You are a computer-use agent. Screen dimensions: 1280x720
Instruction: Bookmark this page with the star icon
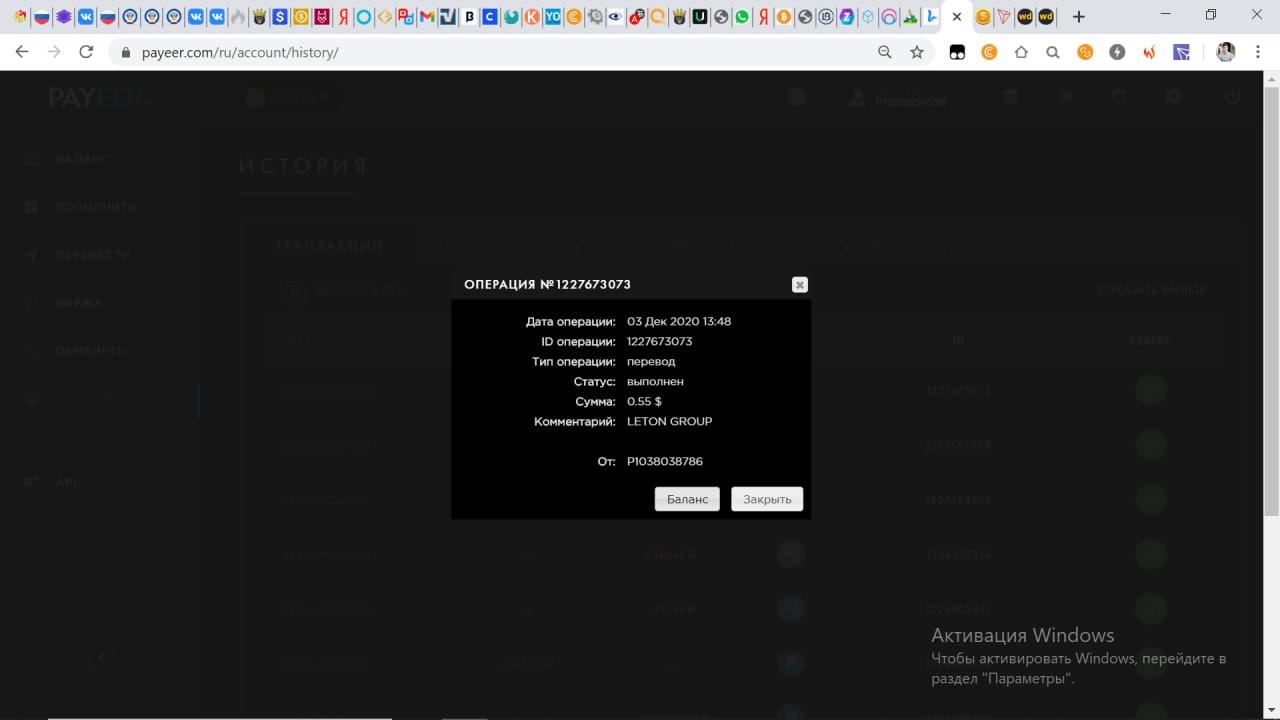(916, 52)
